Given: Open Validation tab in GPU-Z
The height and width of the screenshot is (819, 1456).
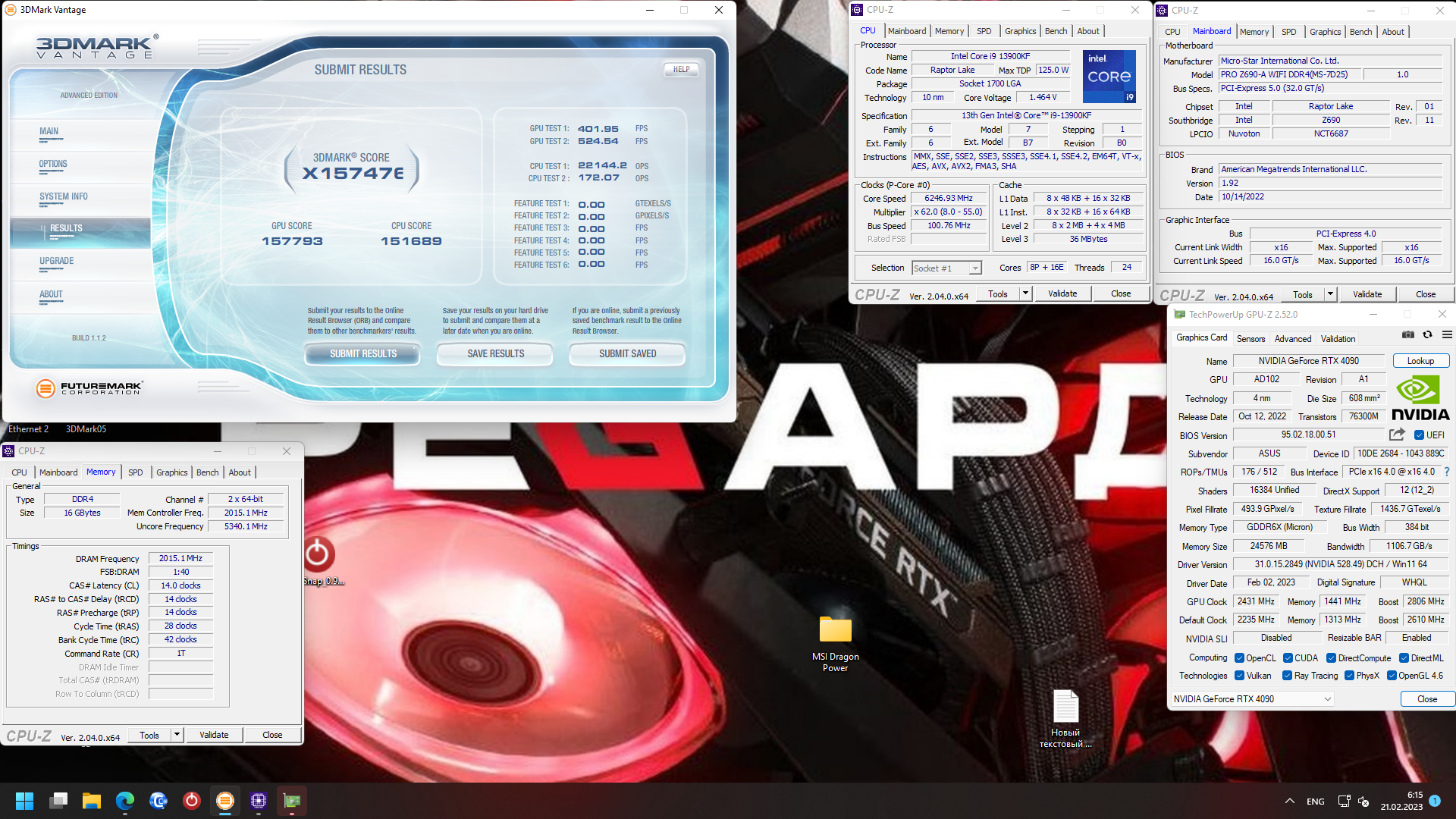Looking at the screenshot, I should pos(1338,339).
